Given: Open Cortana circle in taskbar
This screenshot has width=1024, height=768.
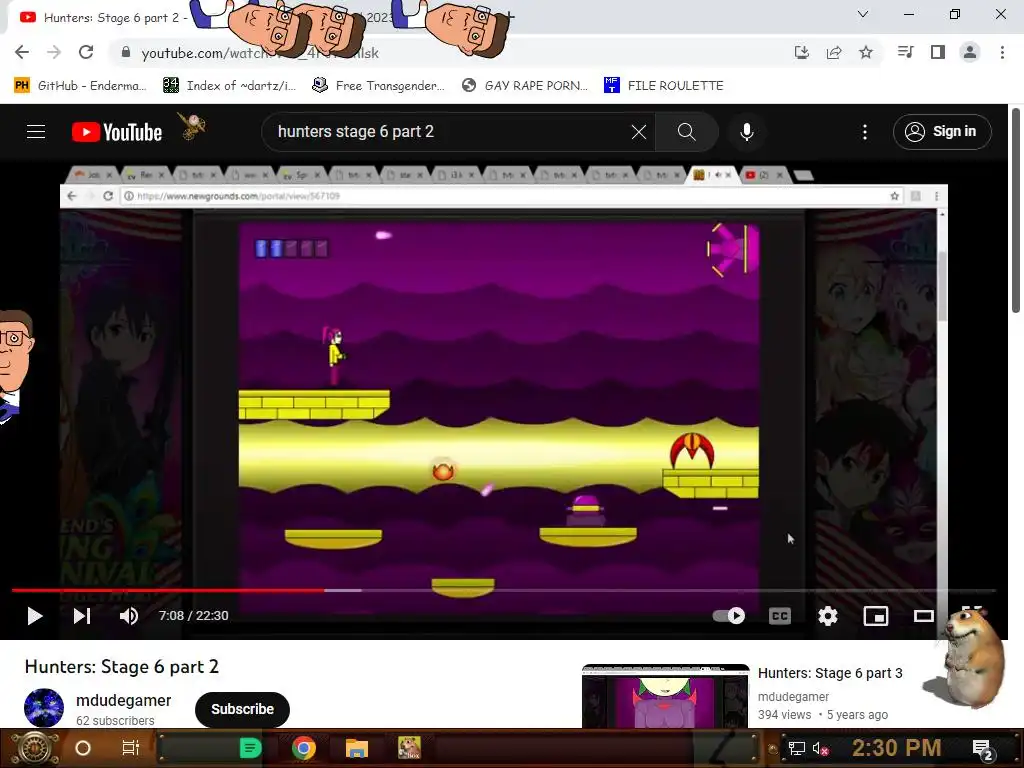Looking at the screenshot, I should [x=83, y=748].
